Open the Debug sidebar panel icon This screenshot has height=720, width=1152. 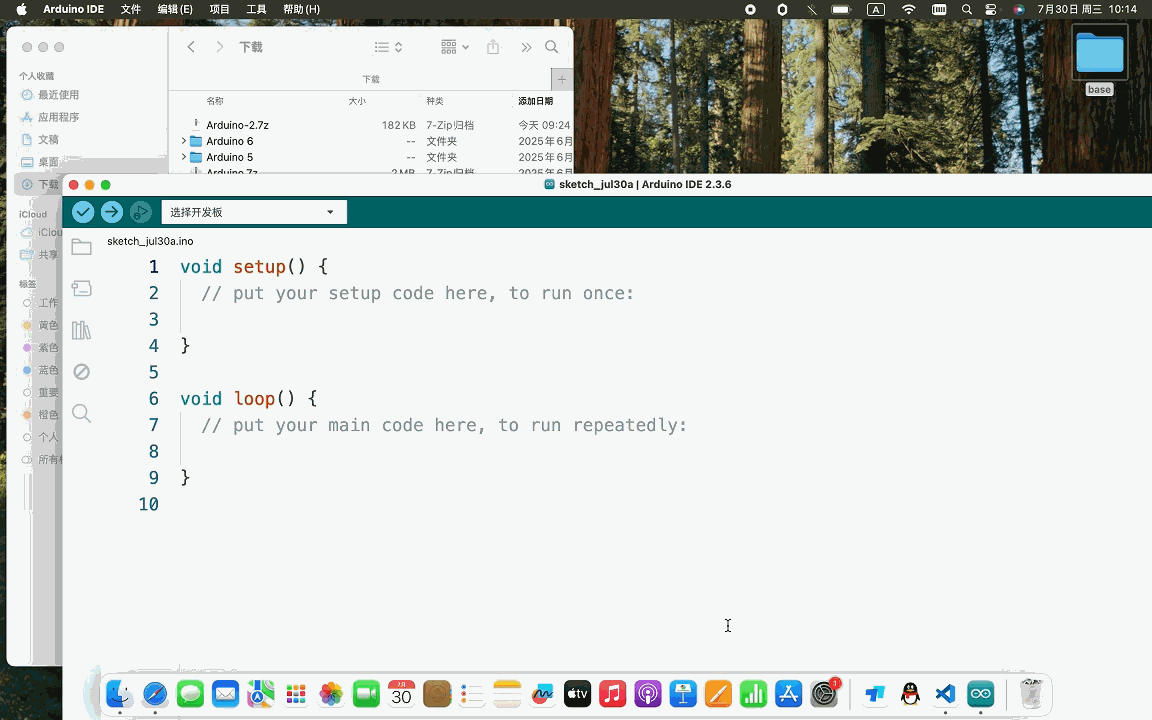pyautogui.click(x=82, y=372)
